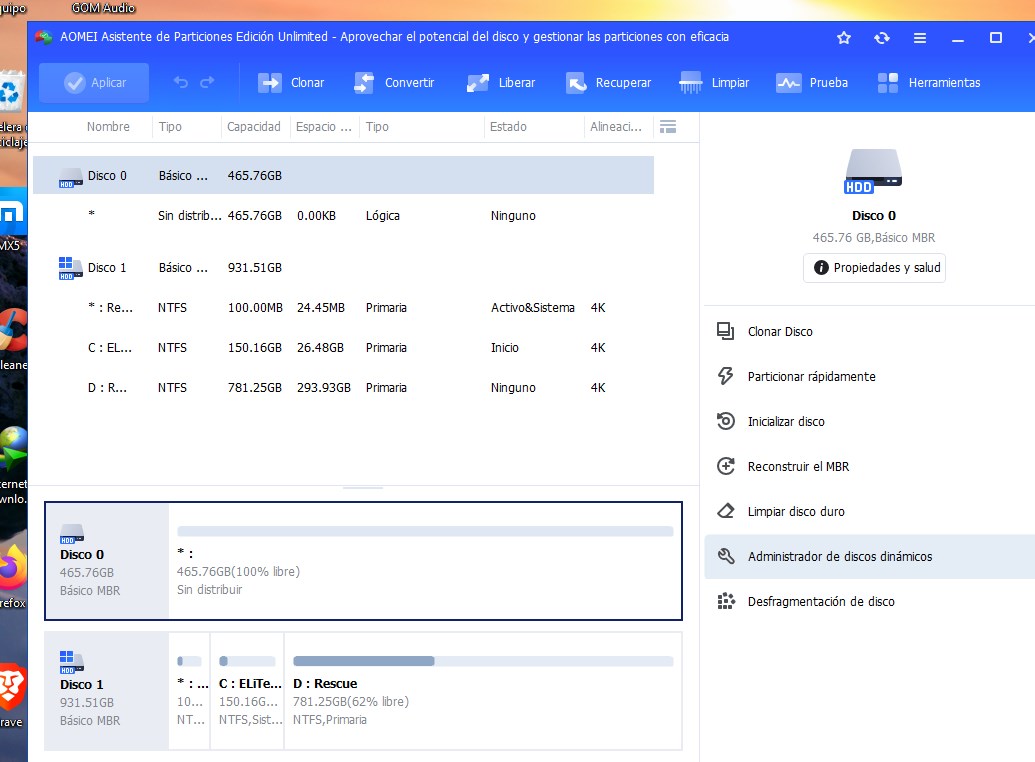1035x762 pixels.
Task: Open the Herramientas tools menu
Action: [929, 83]
